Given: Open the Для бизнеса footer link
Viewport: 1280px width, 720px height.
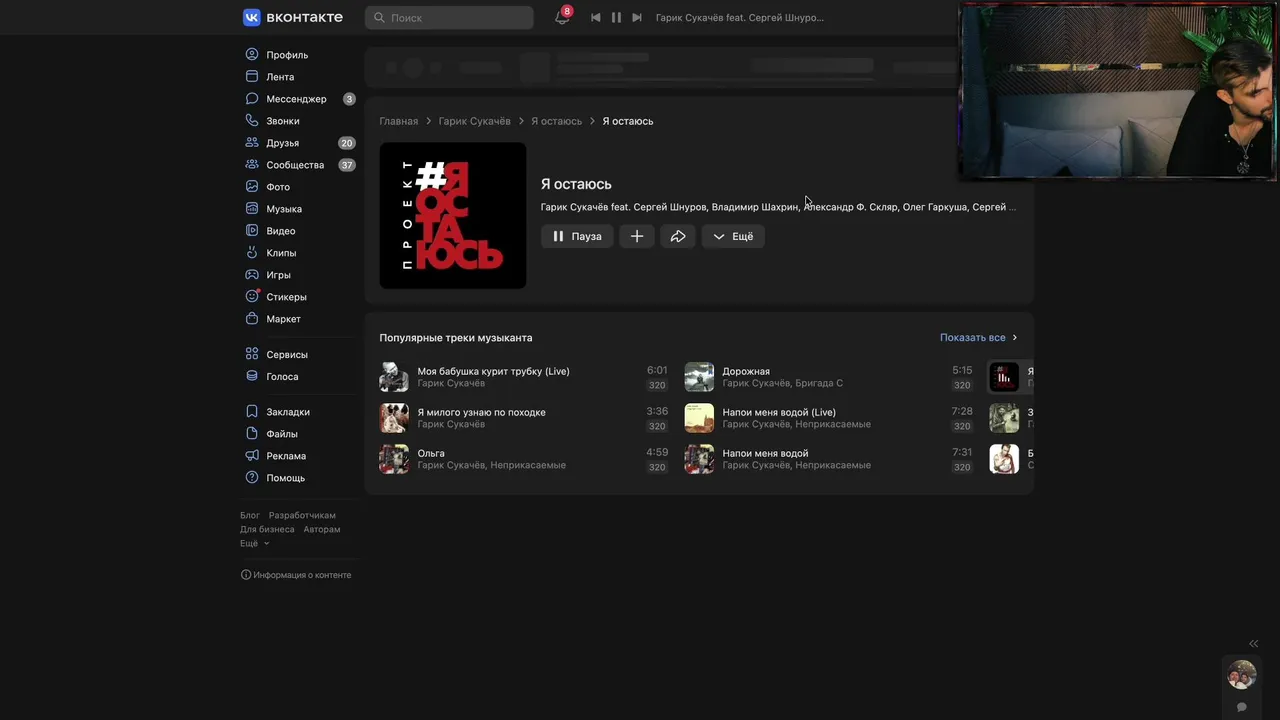Looking at the screenshot, I should click(x=267, y=529).
